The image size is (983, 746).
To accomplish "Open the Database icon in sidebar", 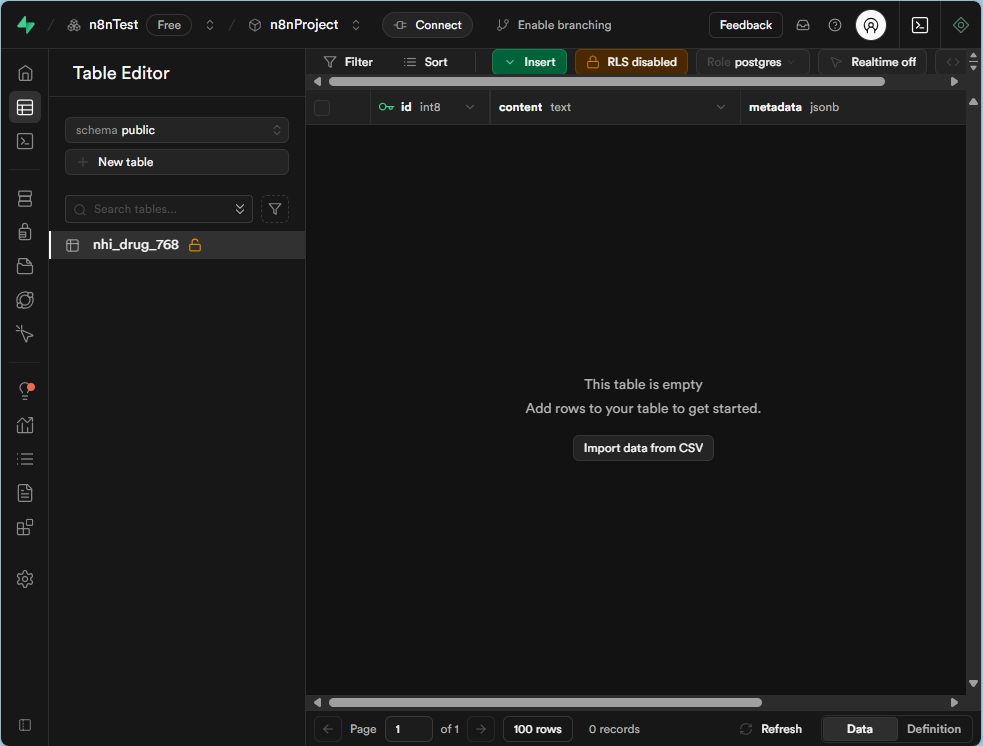I will pos(25,199).
